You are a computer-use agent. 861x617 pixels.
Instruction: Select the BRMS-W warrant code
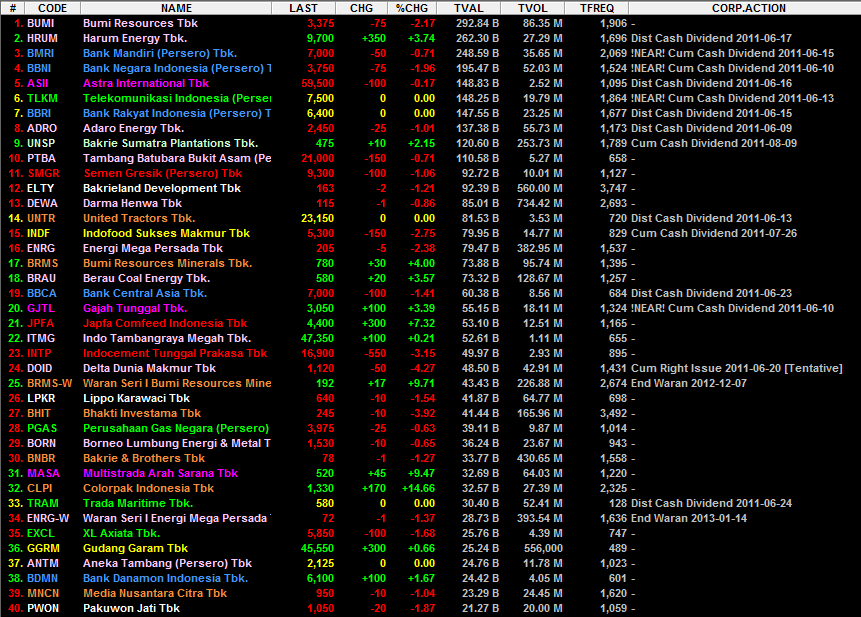(49, 383)
